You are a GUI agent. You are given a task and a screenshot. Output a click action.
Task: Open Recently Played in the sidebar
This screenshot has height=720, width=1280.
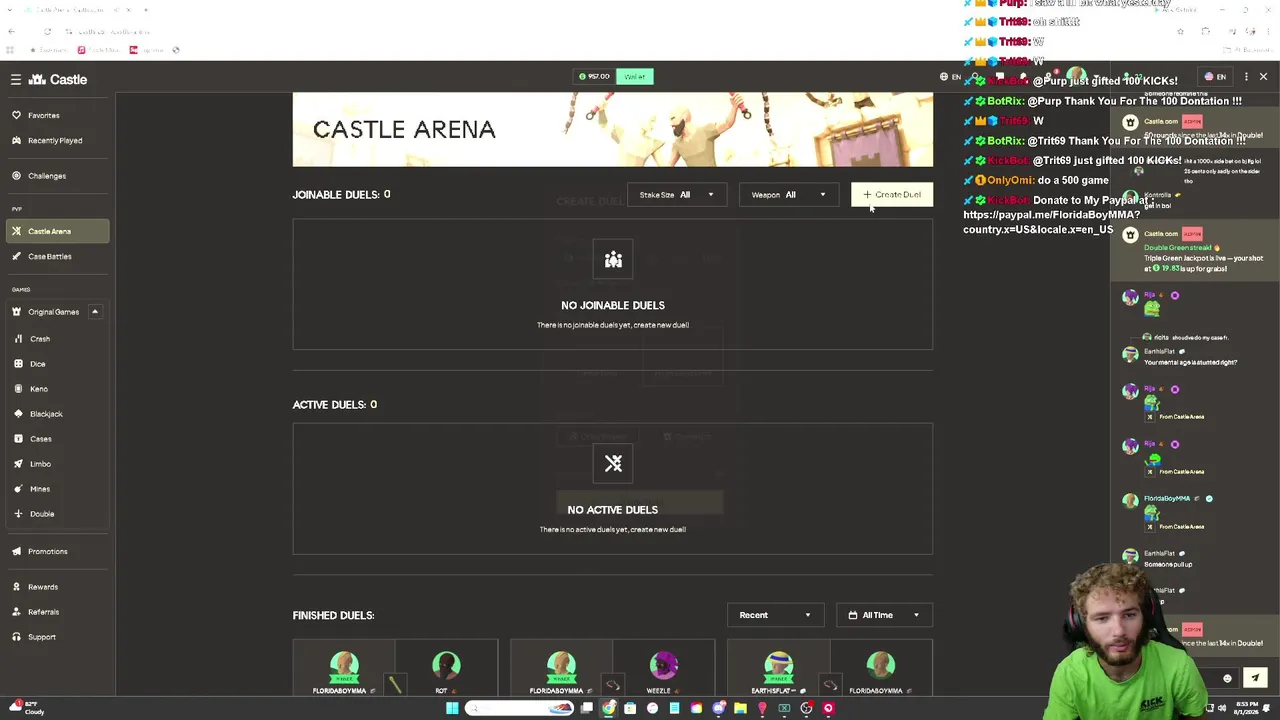[55, 140]
